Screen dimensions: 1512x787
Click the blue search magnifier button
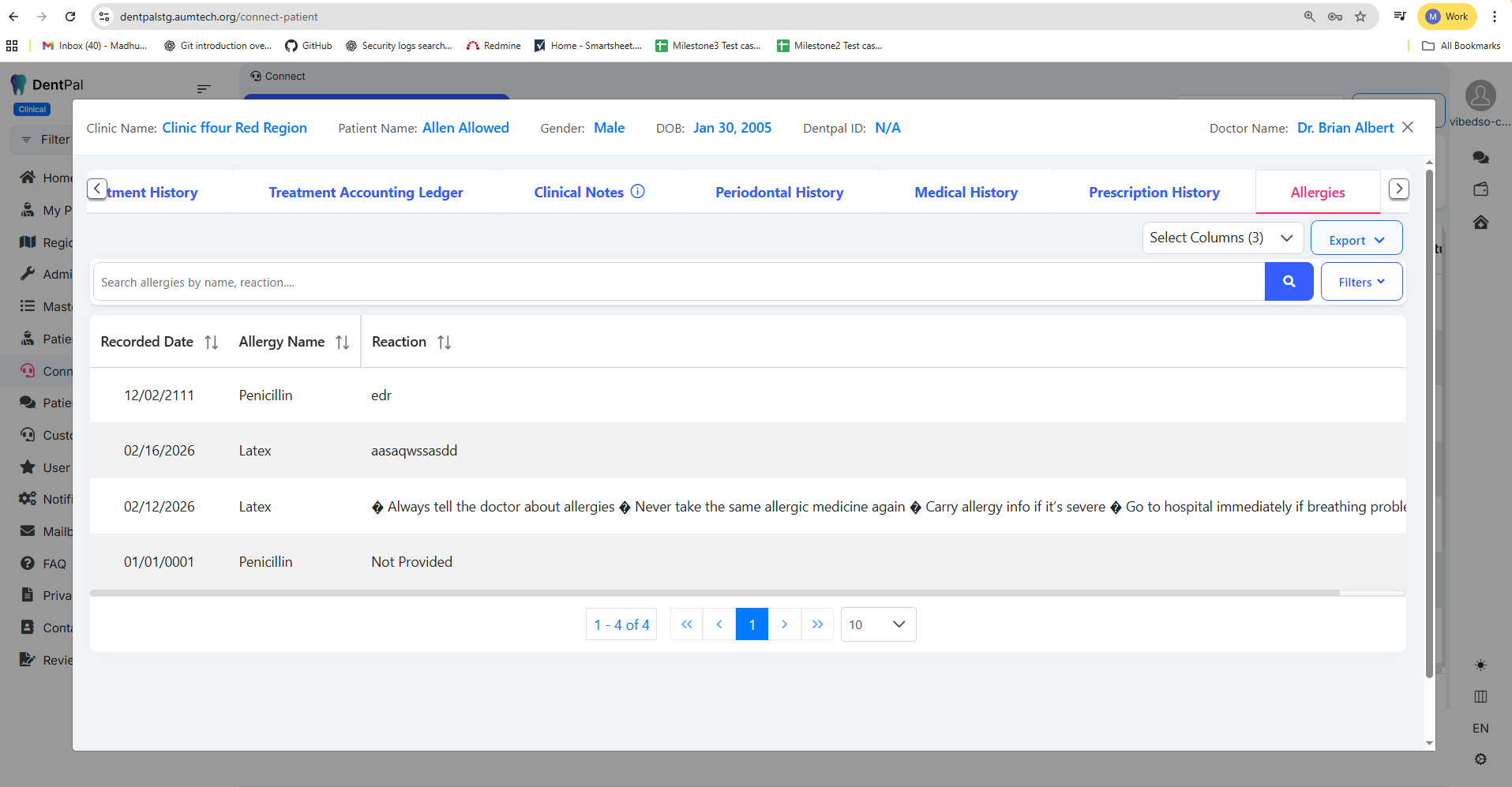[1289, 282]
